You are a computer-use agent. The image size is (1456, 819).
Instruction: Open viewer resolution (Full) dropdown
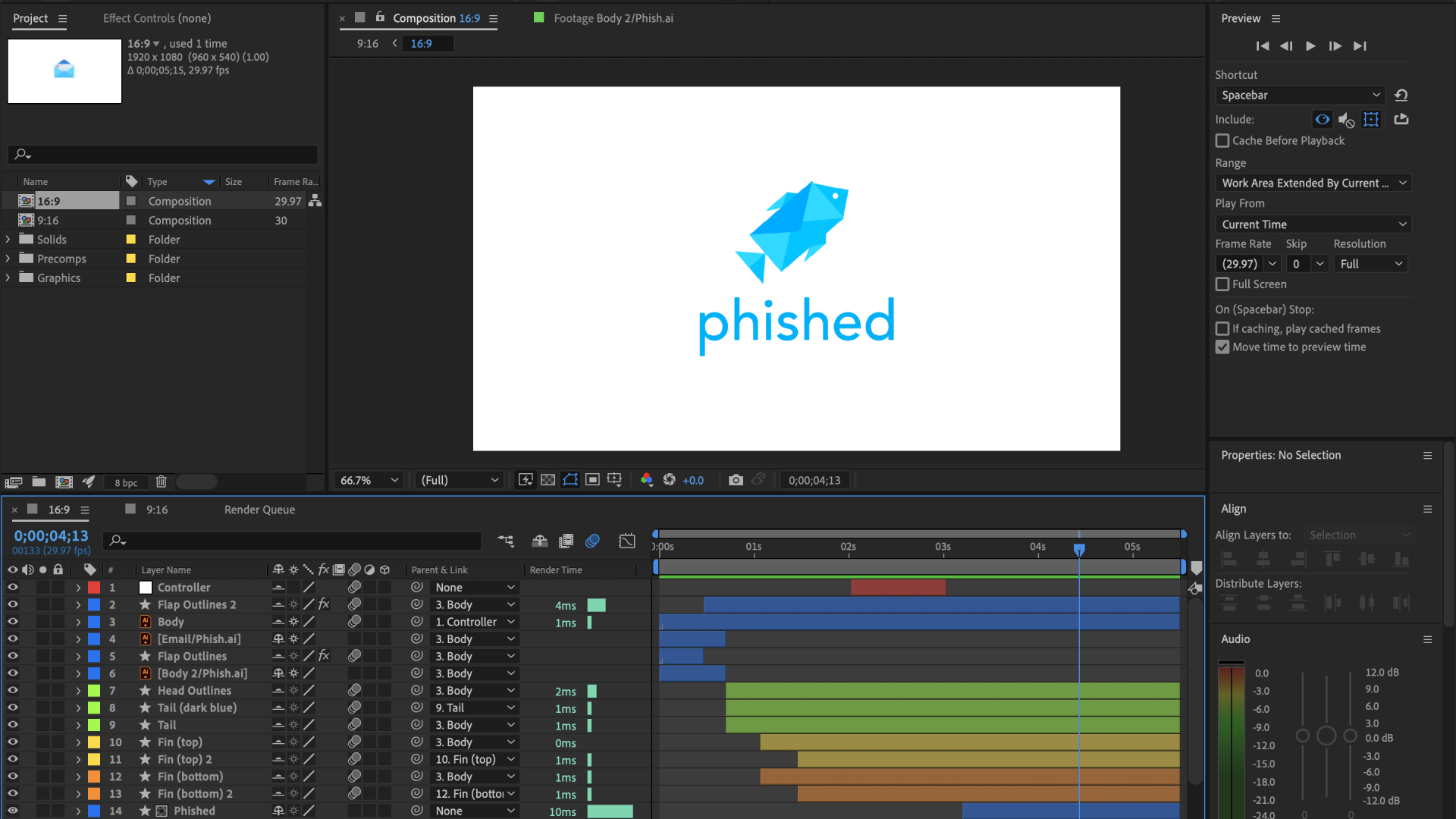click(459, 480)
